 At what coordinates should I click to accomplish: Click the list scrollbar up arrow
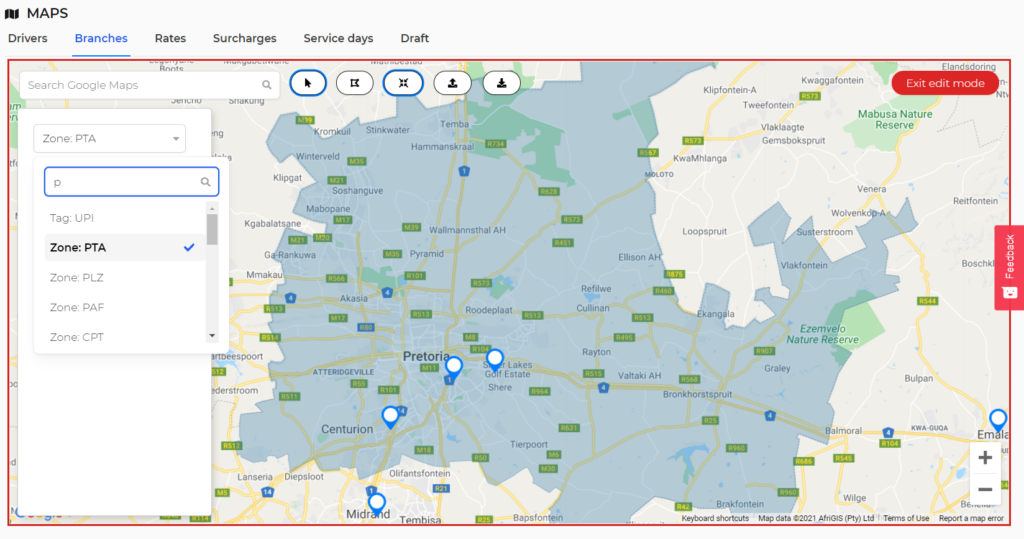pos(212,208)
